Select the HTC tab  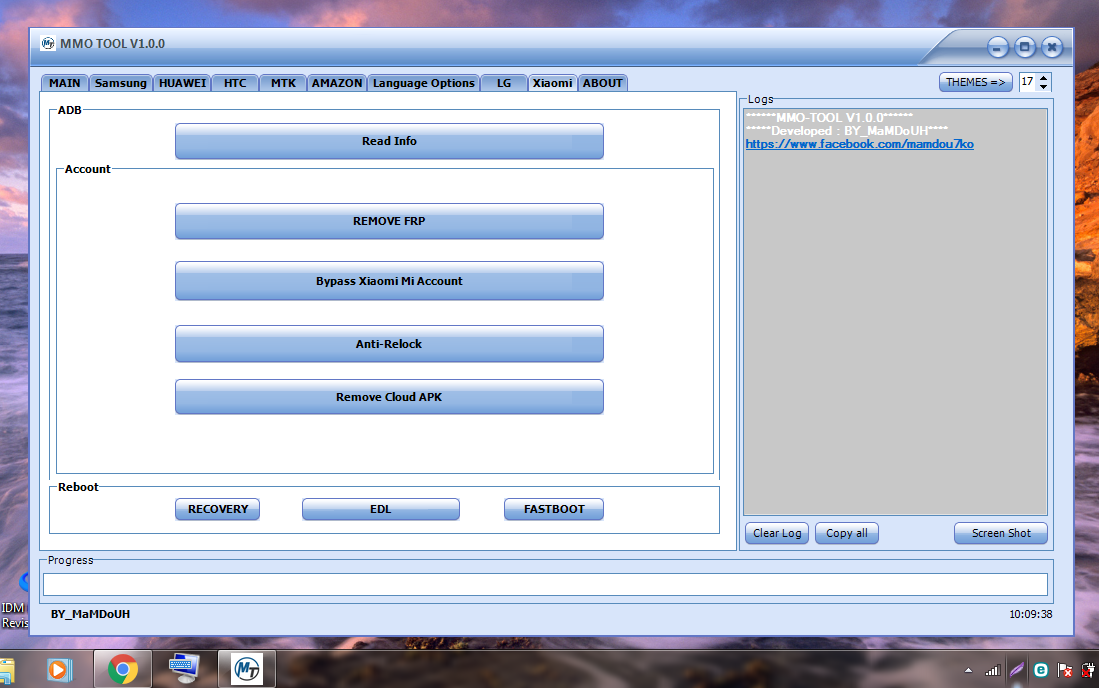click(x=235, y=83)
